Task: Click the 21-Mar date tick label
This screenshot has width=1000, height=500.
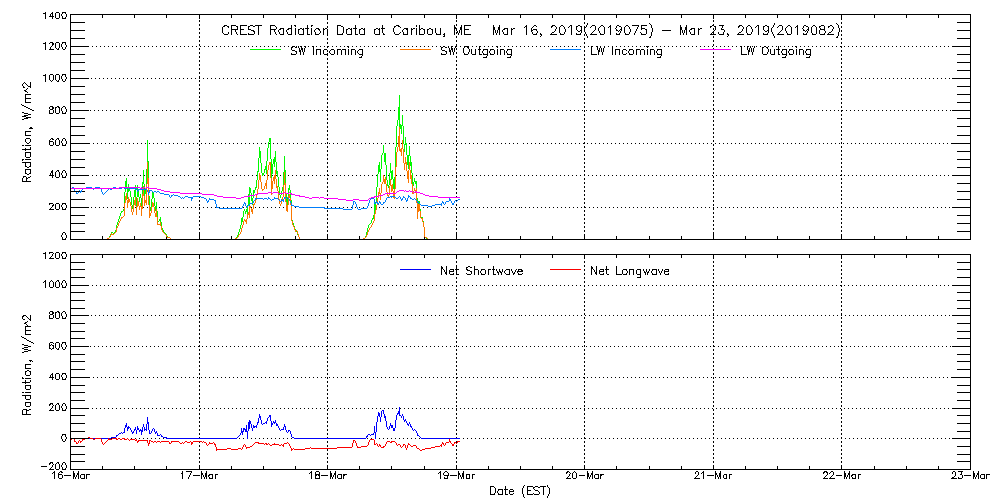Action: coord(714,478)
